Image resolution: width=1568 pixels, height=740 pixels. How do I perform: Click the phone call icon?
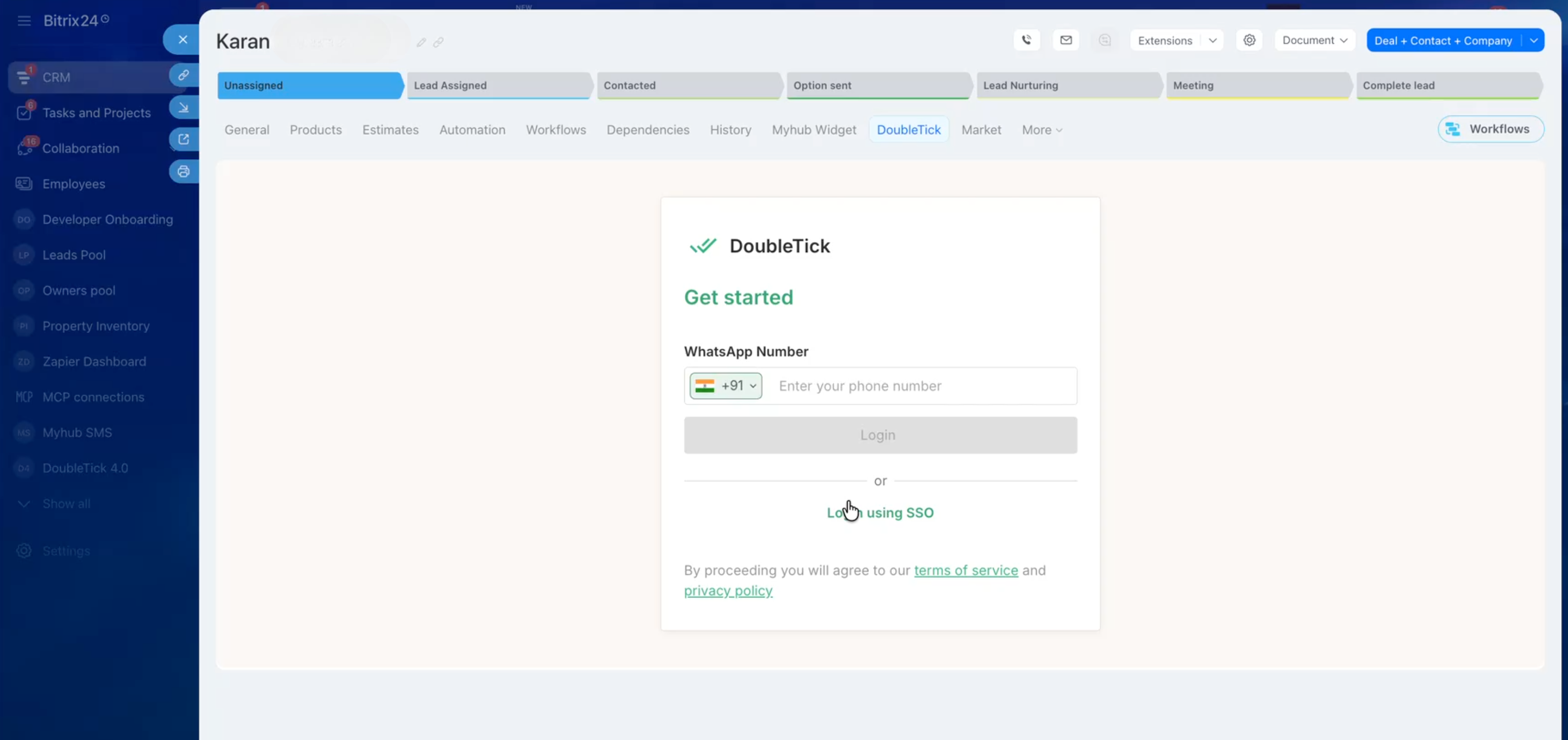[x=1026, y=40]
